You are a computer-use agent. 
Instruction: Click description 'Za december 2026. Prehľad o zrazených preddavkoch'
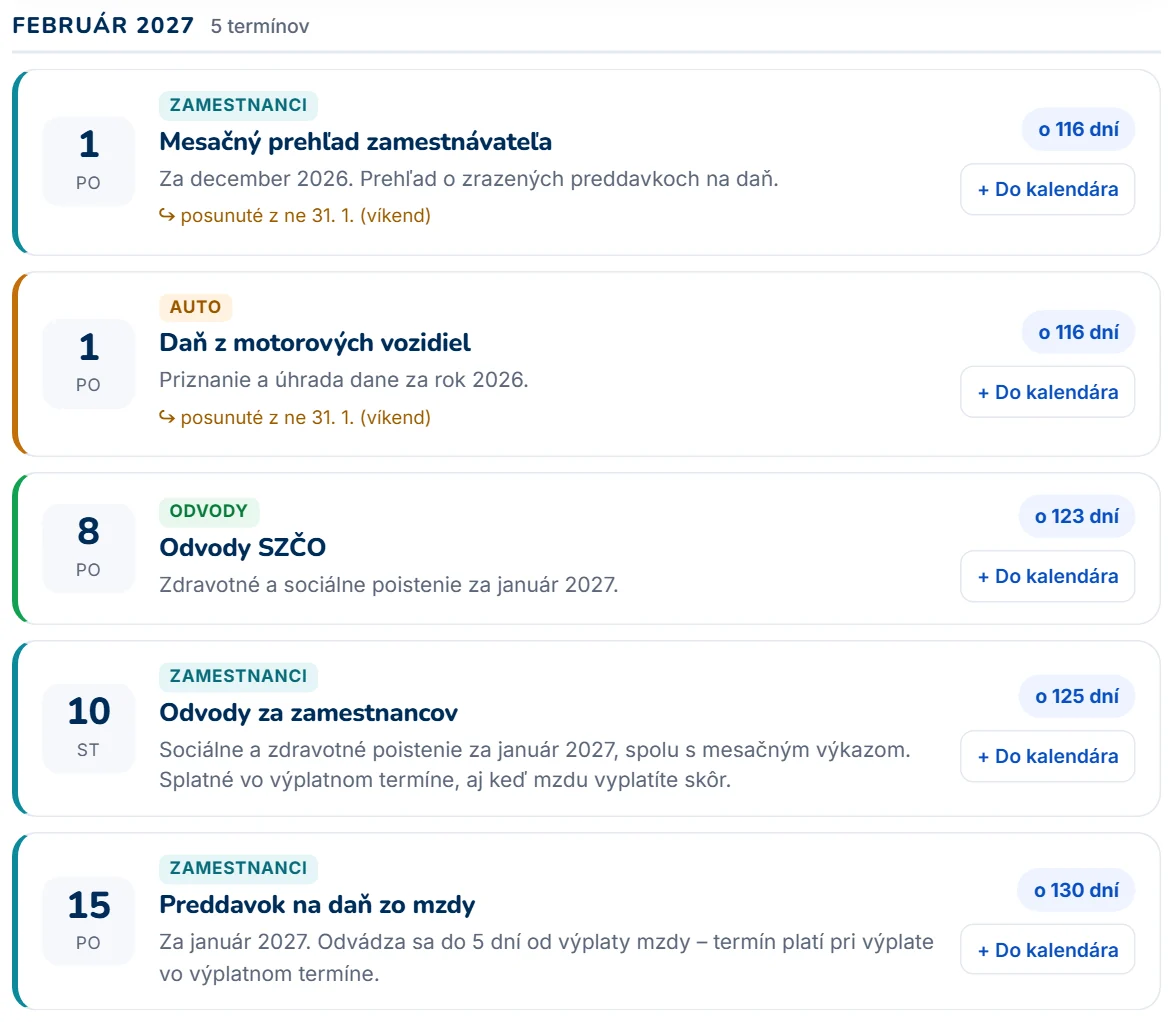click(x=468, y=179)
